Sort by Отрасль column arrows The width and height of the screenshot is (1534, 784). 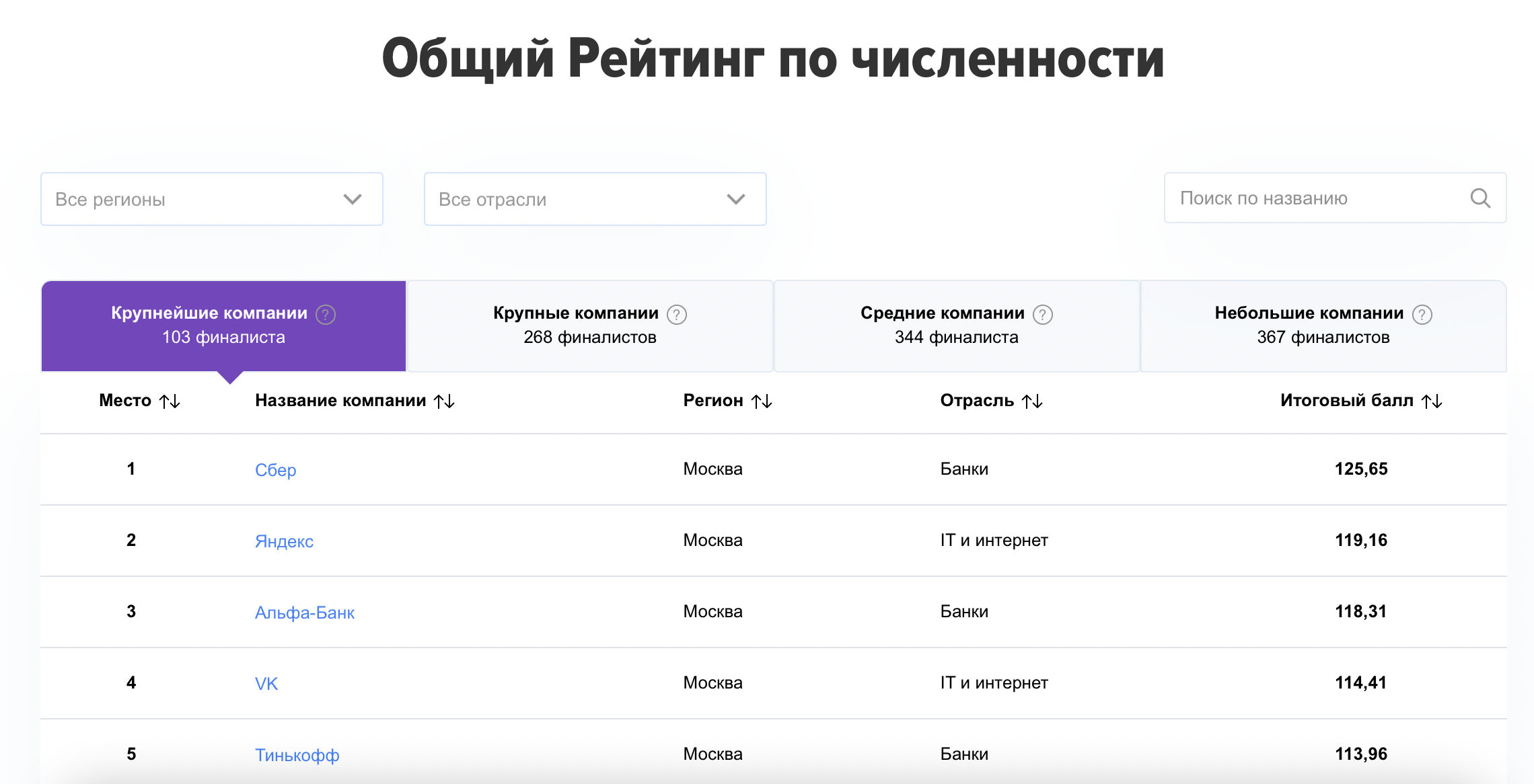(x=1032, y=401)
